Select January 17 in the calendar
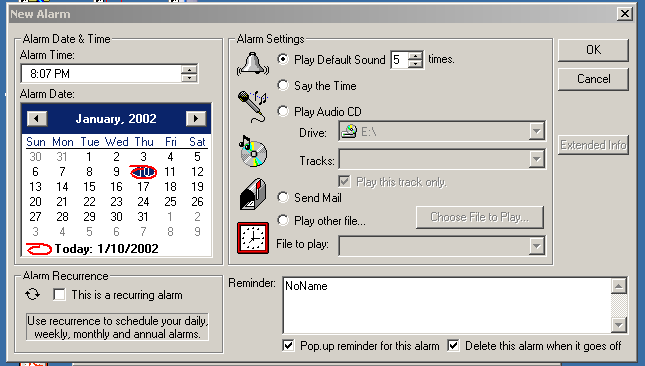Screen dimensions: 645x366 143,187
